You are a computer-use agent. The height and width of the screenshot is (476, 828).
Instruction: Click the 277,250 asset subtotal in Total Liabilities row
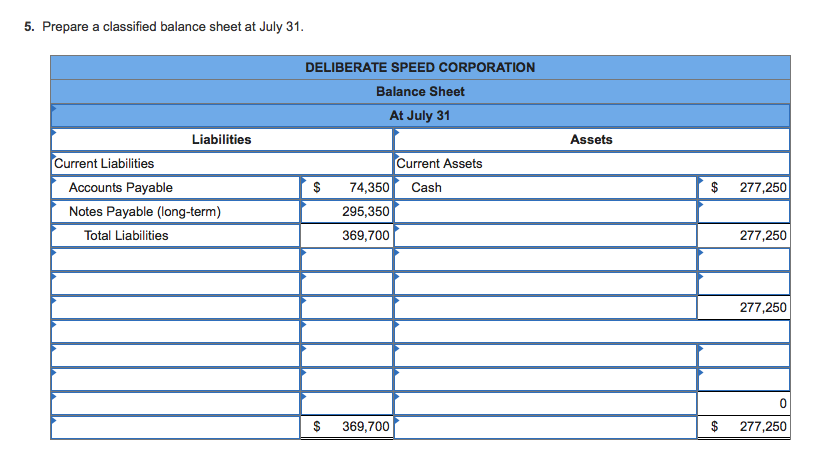coord(744,236)
